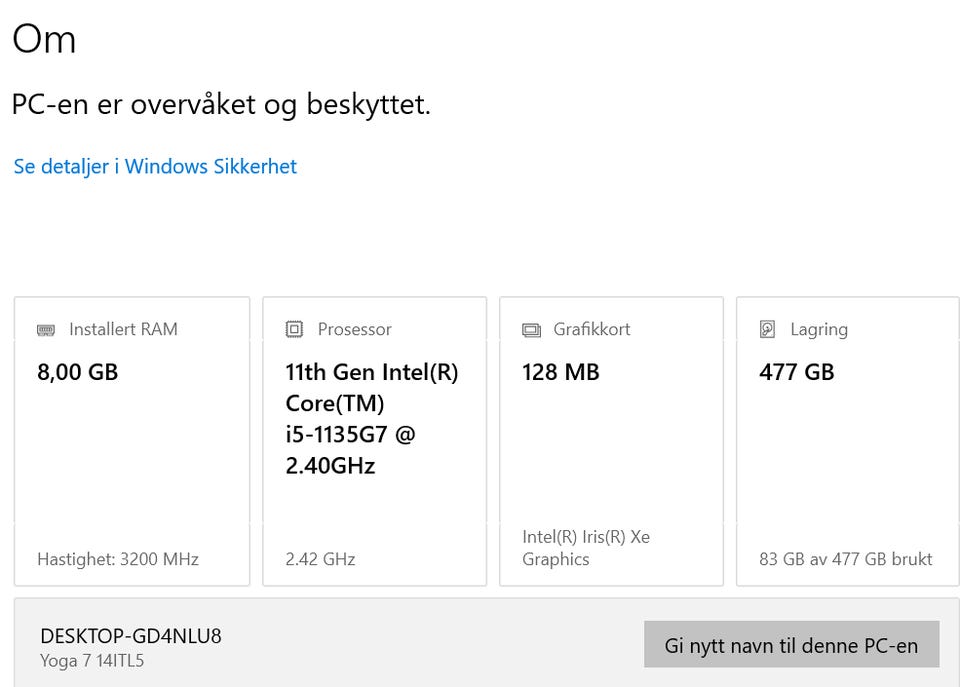Click the Installert RAM card label

pyautogui.click(x=123, y=329)
